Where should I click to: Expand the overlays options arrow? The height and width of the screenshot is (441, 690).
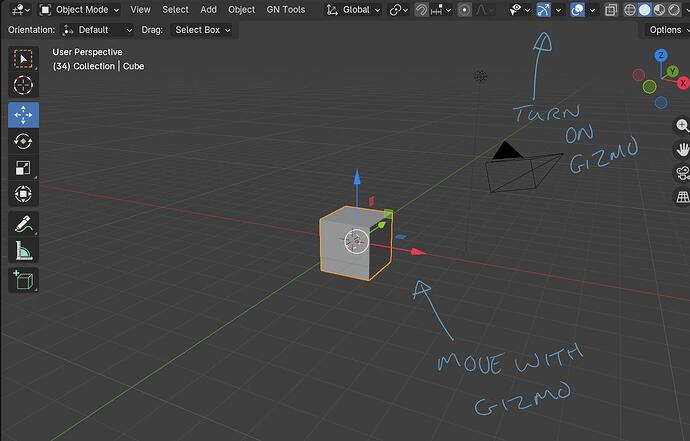pyautogui.click(x=592, y=10)
